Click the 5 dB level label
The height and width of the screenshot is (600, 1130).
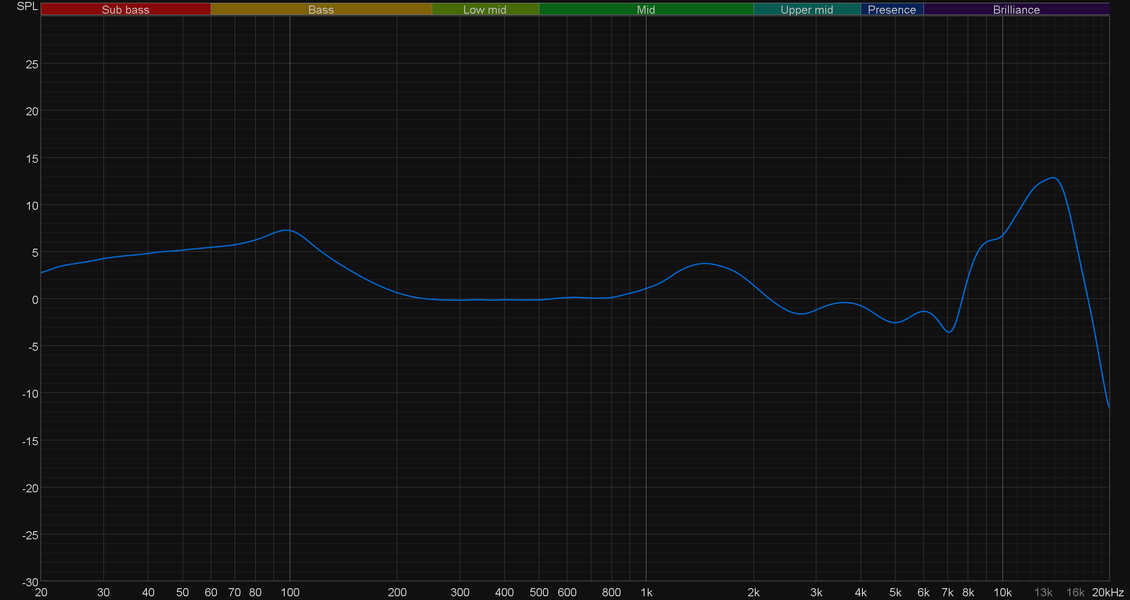(35, 252)
